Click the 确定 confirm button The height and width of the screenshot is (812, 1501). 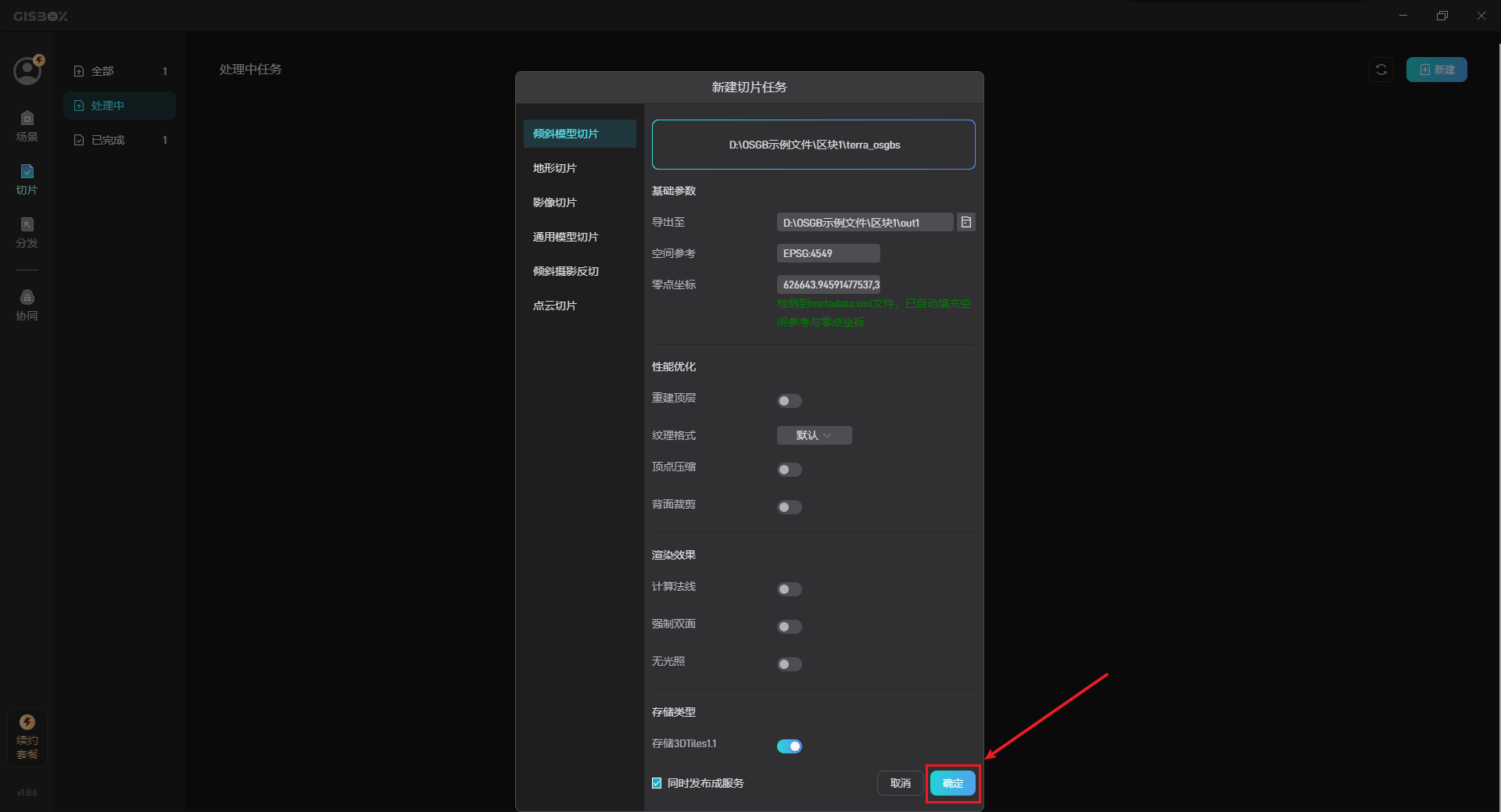click(952, 783)
